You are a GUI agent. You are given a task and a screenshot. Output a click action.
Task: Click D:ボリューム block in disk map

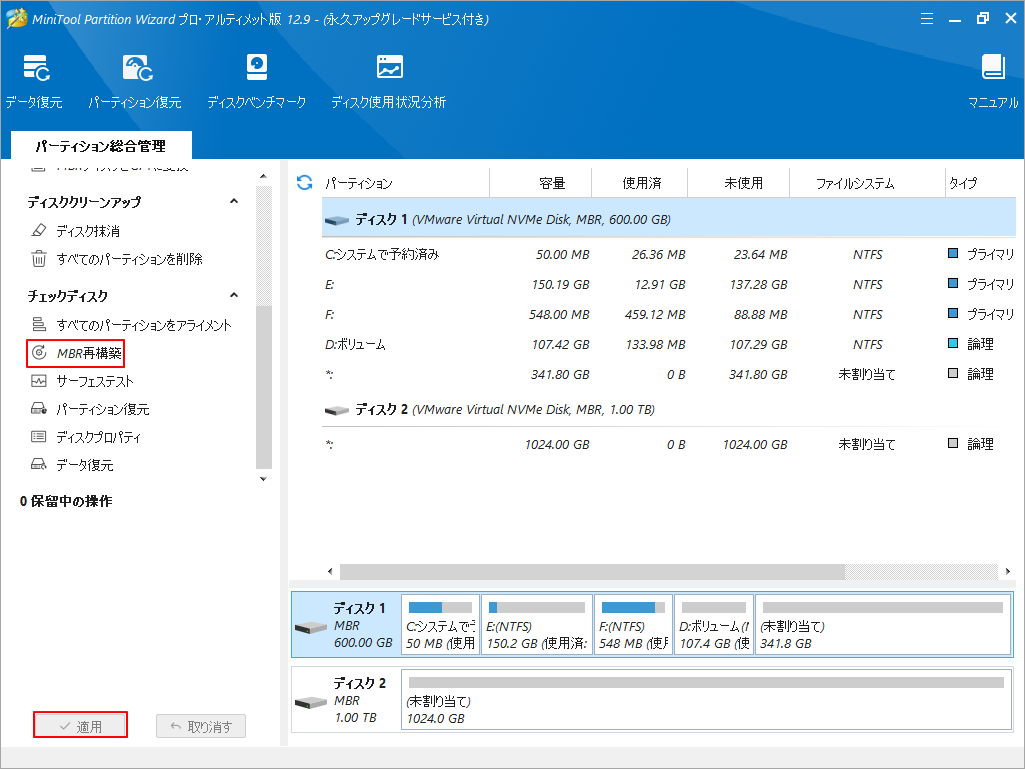pos(714,624)
